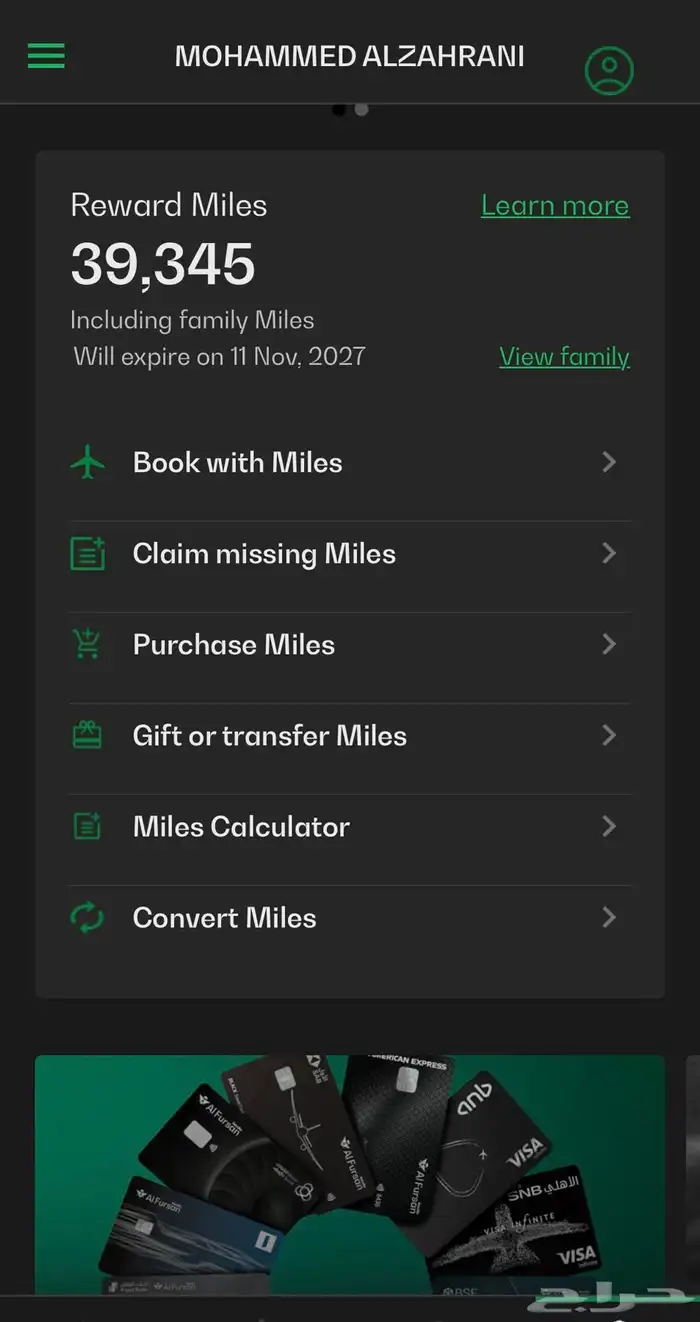Open the View family link

point(564,357)
